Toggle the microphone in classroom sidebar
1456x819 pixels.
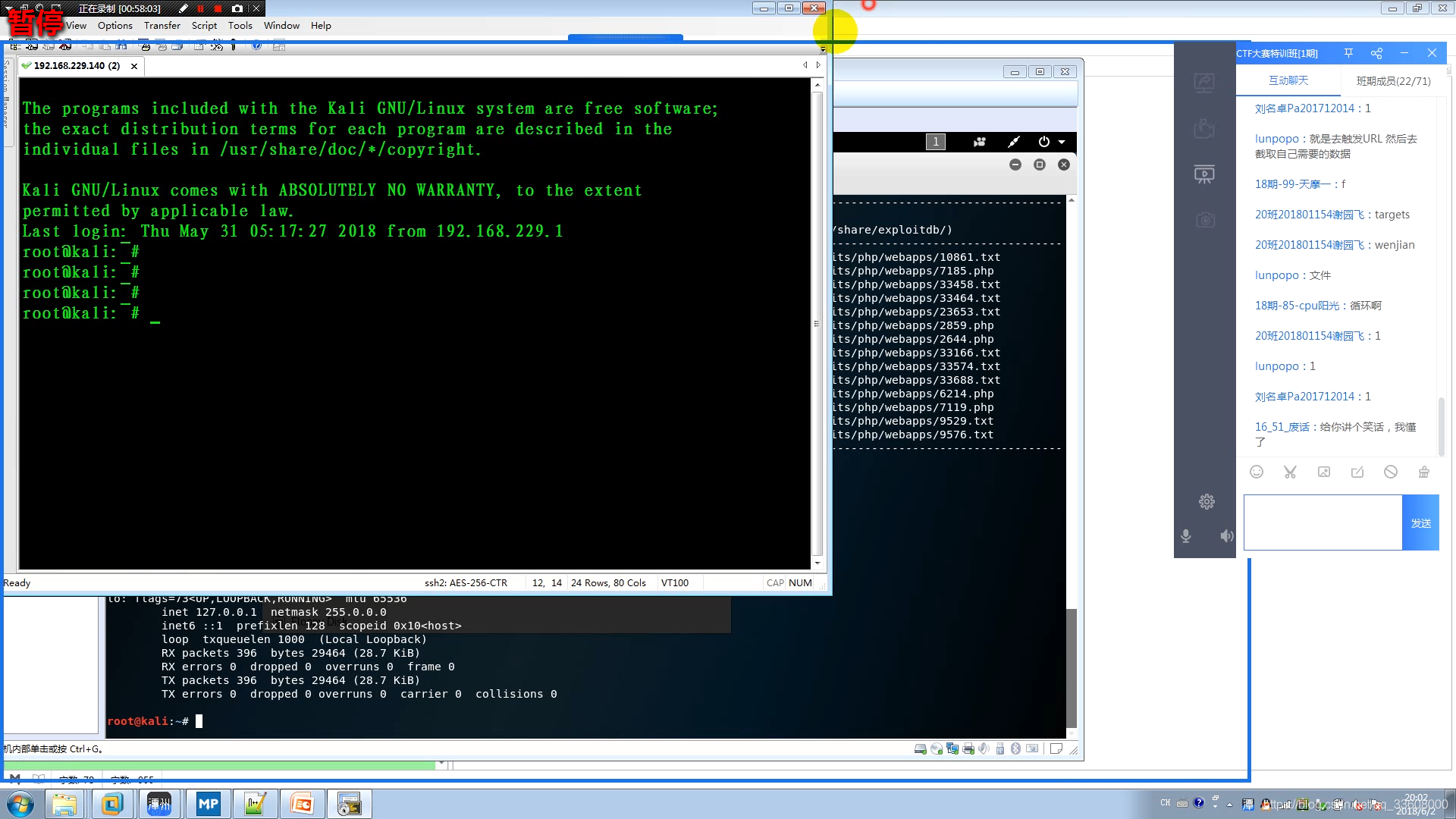(1186, 536)
